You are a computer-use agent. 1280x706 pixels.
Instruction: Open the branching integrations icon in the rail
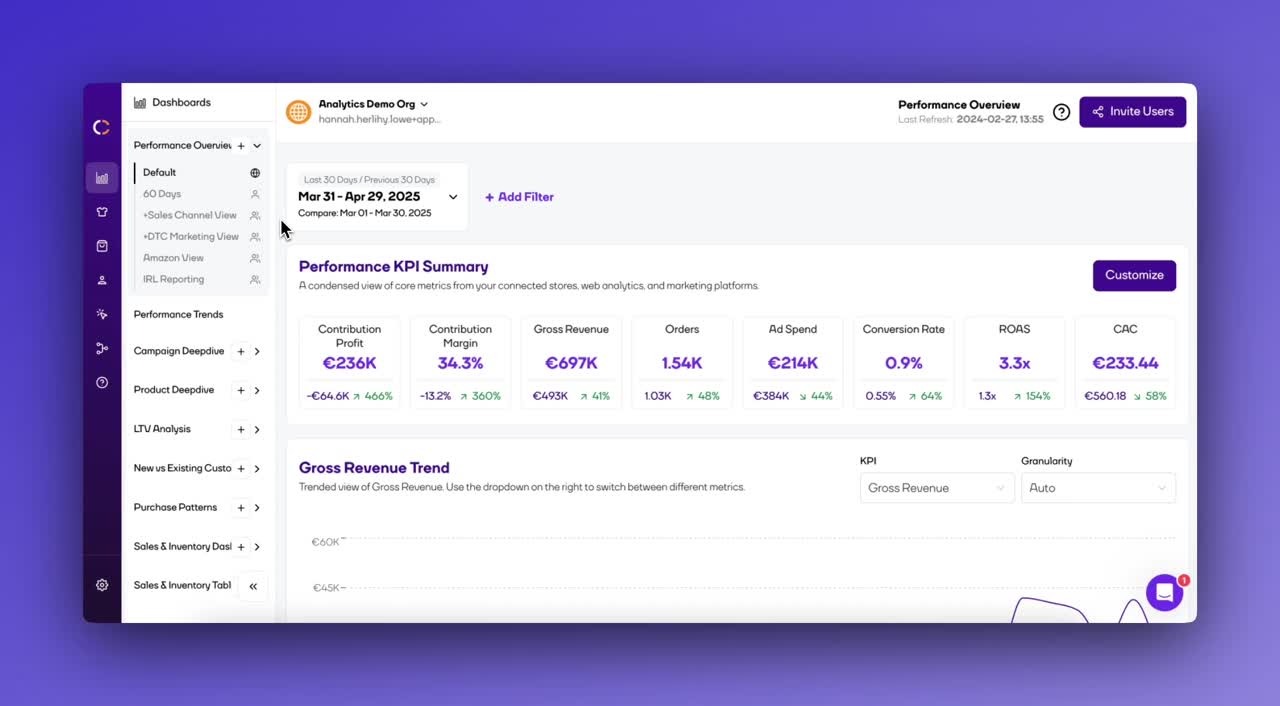[102, 348]
